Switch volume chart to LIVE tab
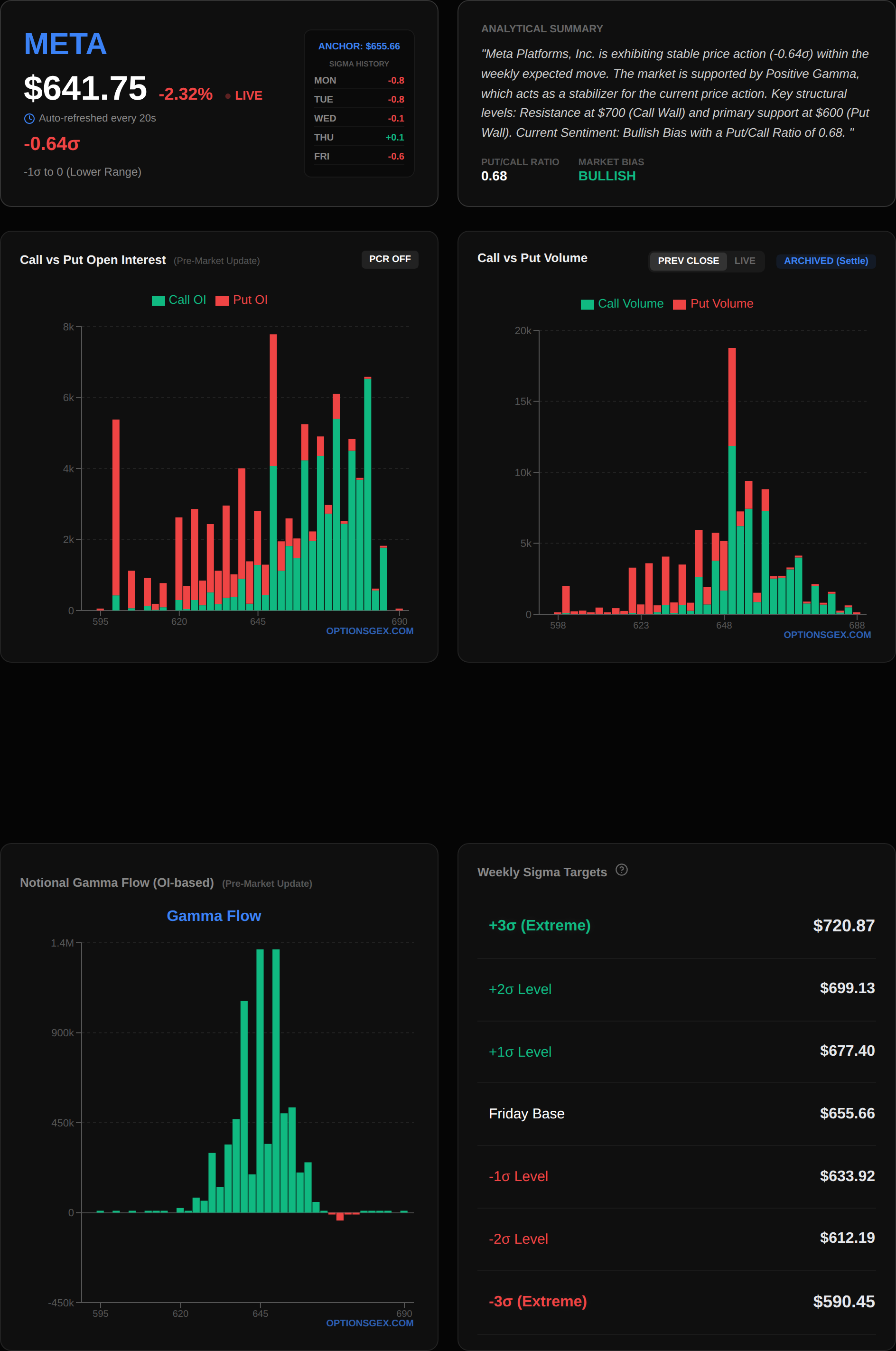Image resolution: width=896 pixels, height=1351 pixels. click(745, 261)
